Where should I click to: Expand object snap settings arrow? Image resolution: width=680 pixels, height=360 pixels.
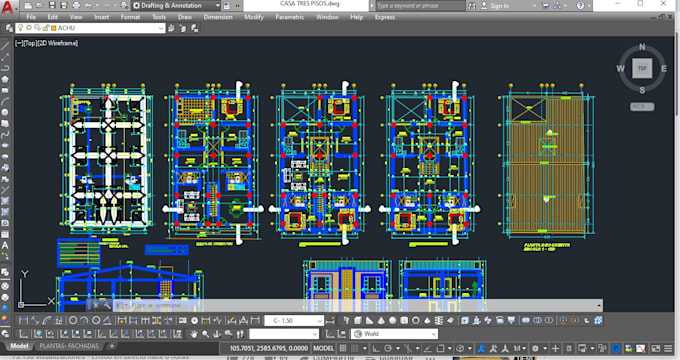click(x=450, y=348)
